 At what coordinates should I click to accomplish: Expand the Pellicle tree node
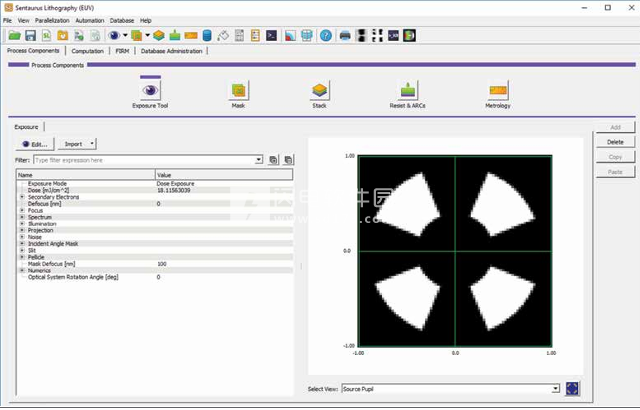click(x=22, y=257)
